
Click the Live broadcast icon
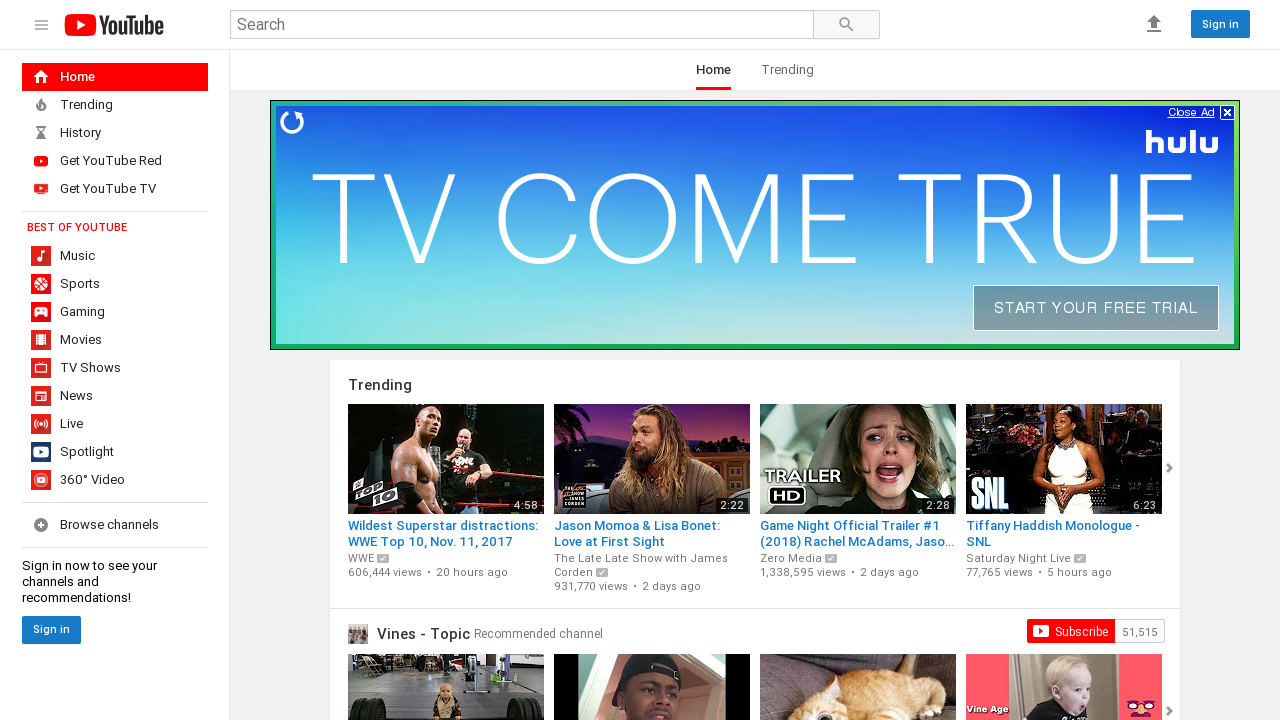[41, 424]
